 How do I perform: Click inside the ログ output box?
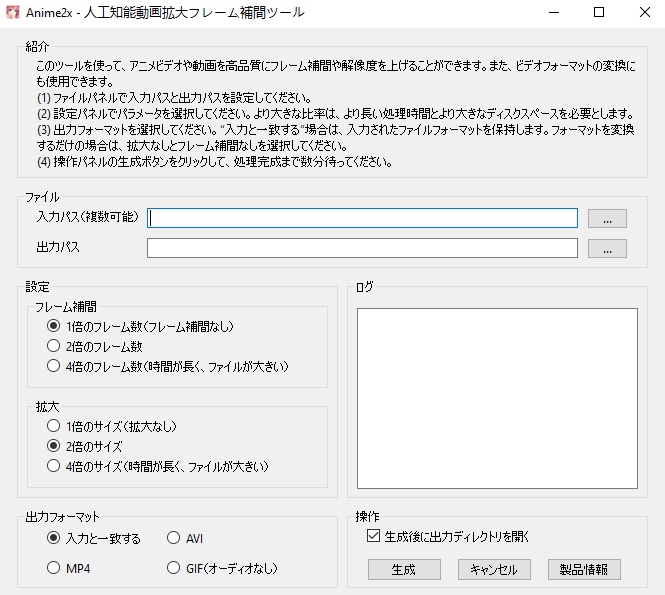tap(497, 398)
